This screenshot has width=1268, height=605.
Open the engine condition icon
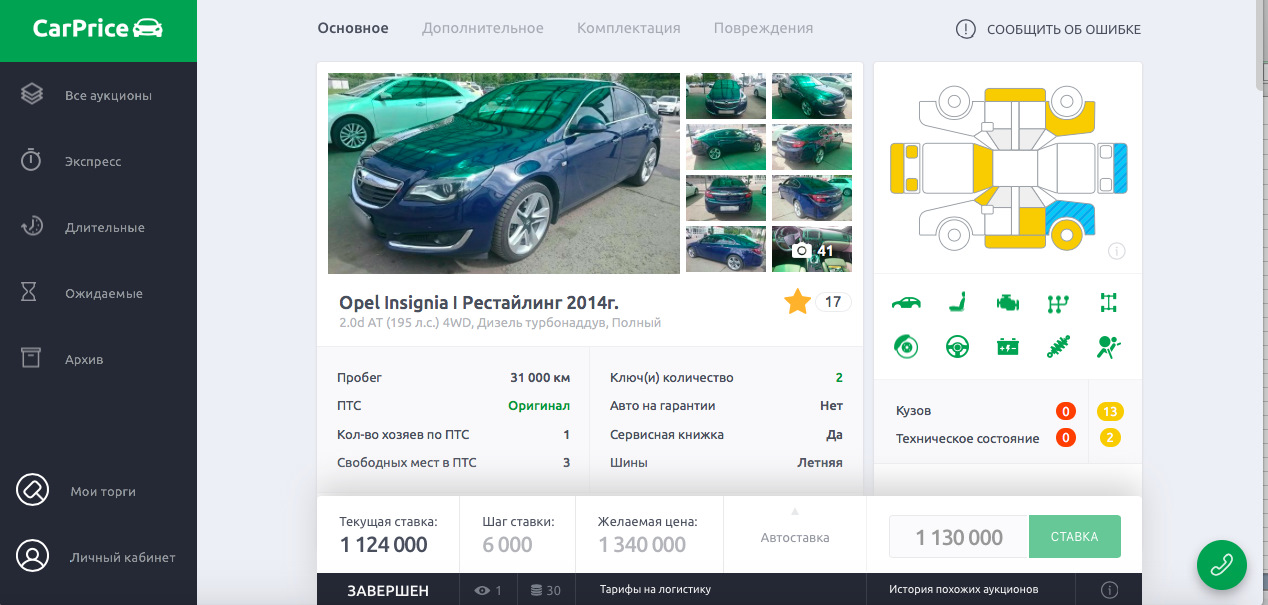[x=1007, y=302]
